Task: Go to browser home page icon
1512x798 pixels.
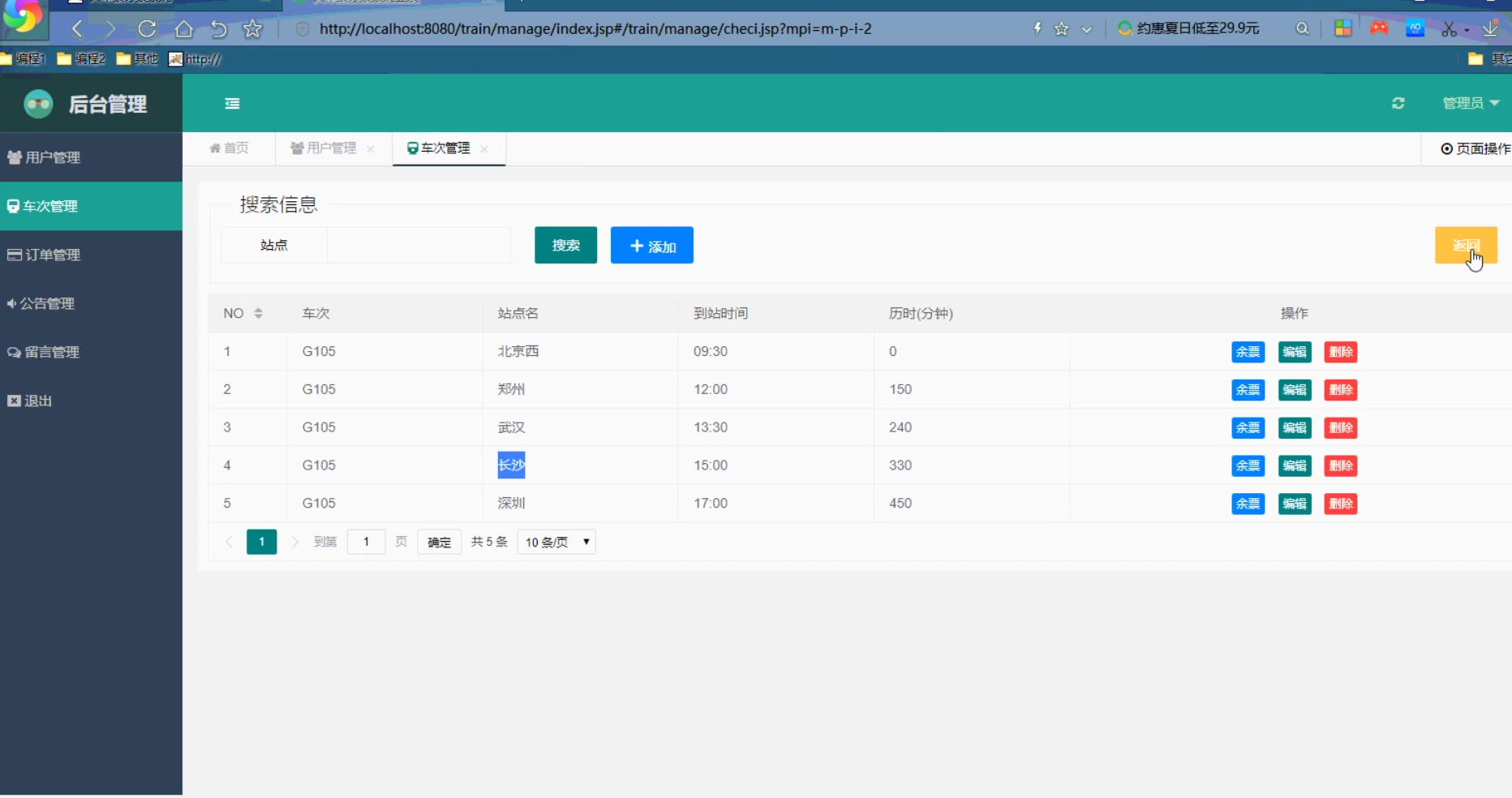Action: click(x=184, y=29)
